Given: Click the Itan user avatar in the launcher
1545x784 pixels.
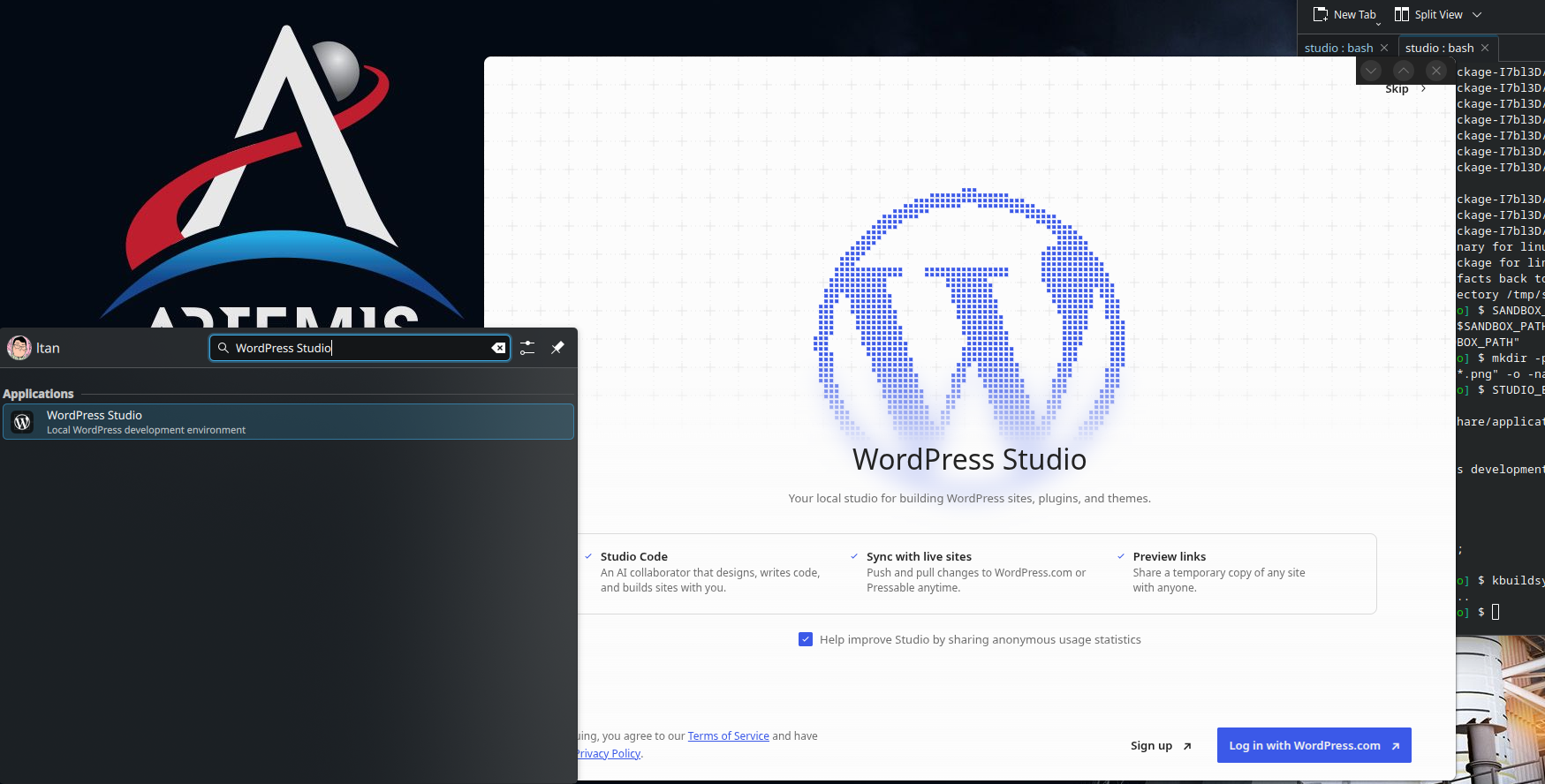Looking at the screenshot, I should (x=19, y=348).
